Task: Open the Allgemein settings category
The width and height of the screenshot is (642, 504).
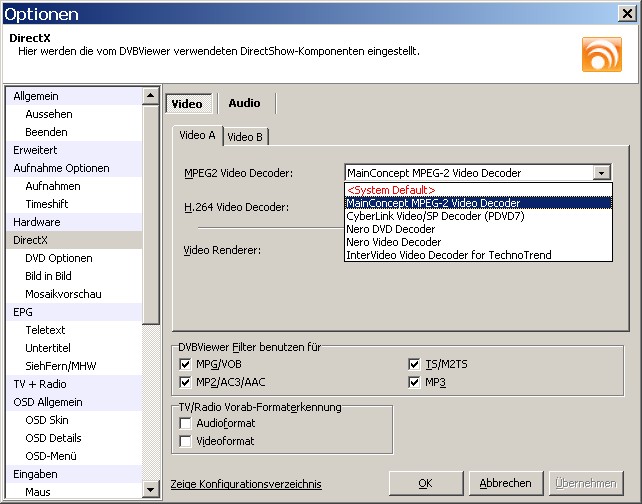Action: click(74, 96)
